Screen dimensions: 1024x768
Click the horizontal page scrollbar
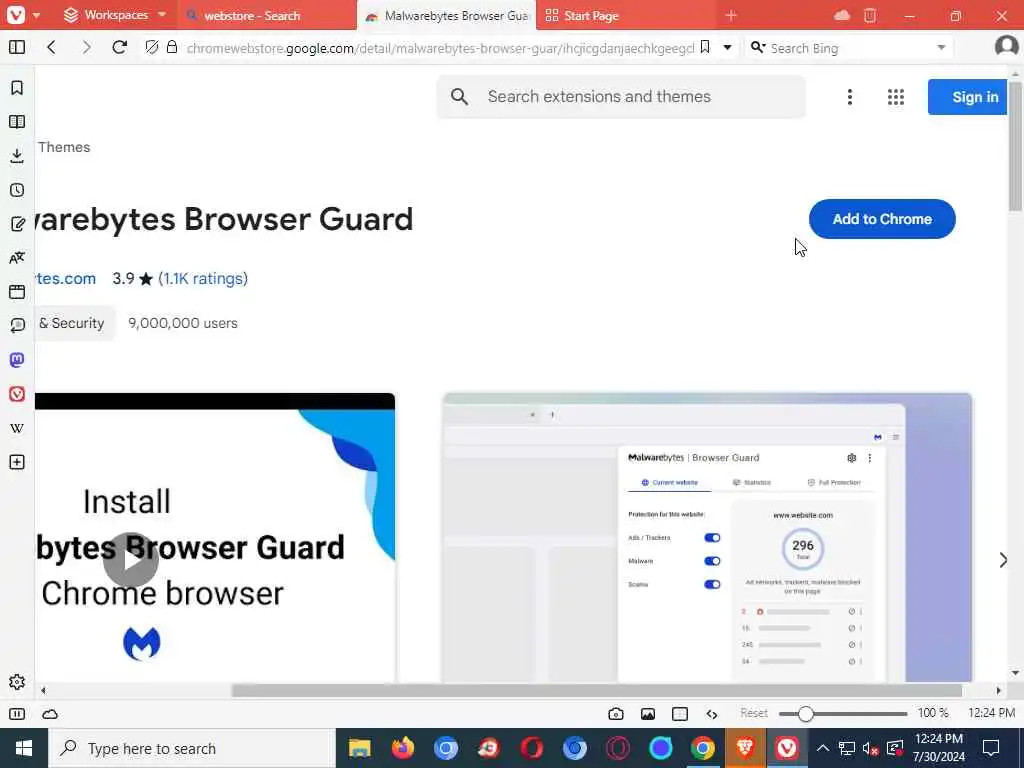click(x=596, y=690)
